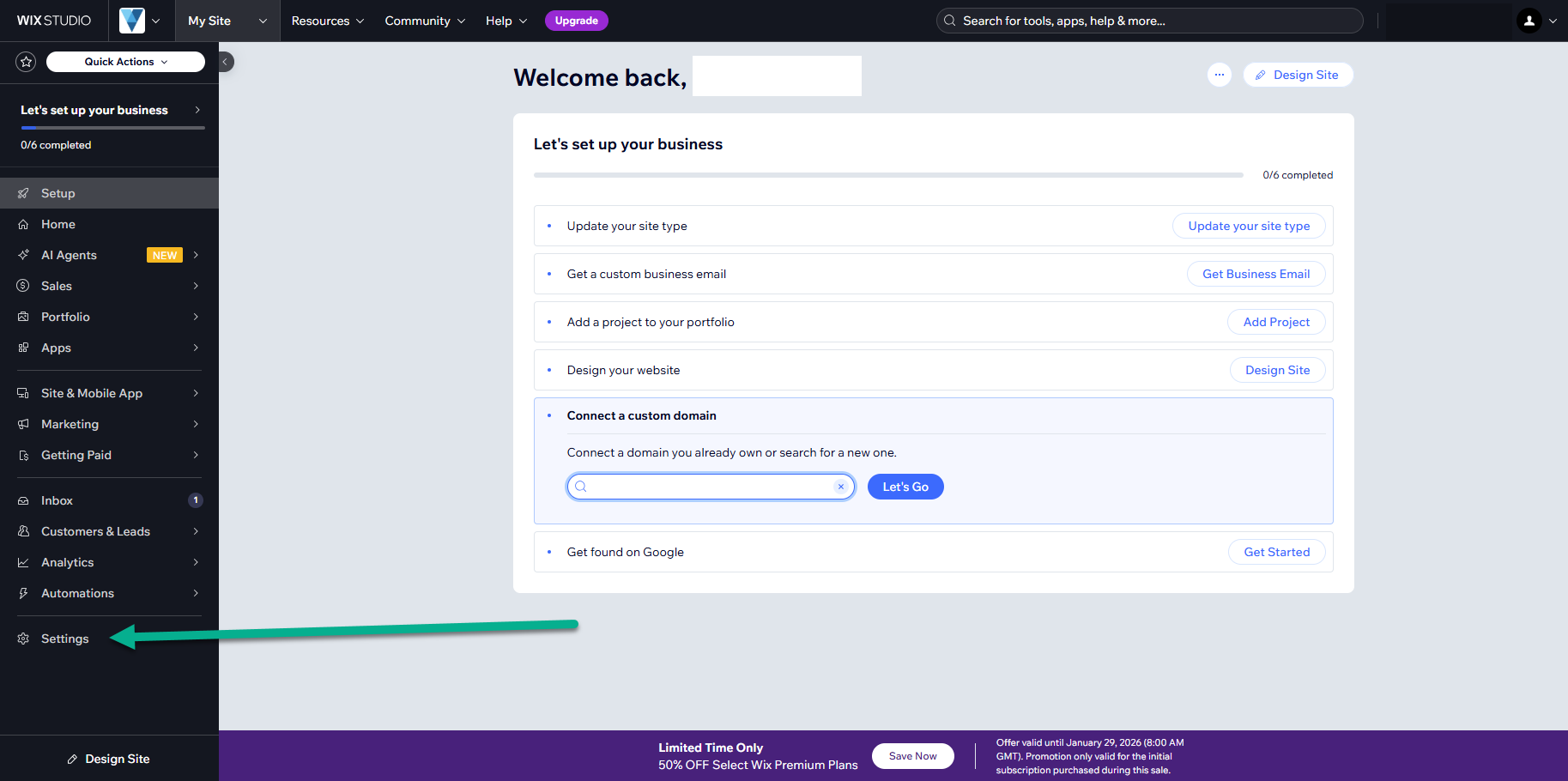Click the top search for tools field
Screen dimensions: 1568x781
[x=1149, y=21]
